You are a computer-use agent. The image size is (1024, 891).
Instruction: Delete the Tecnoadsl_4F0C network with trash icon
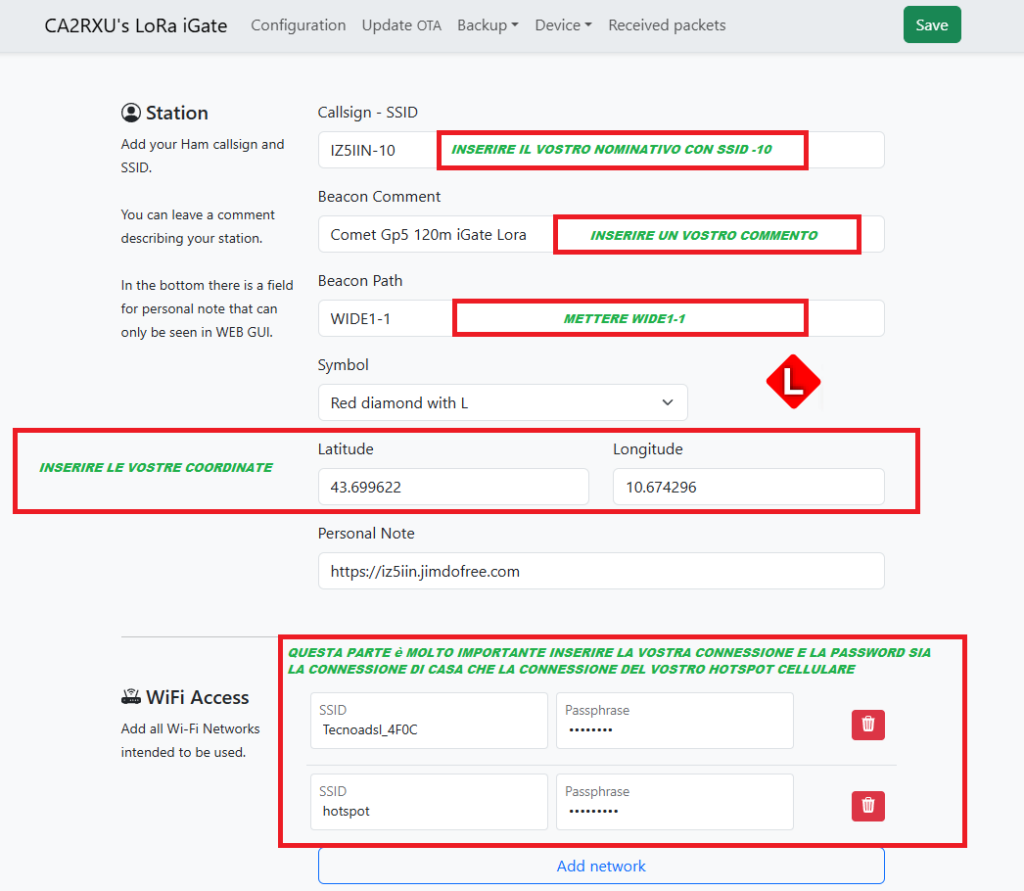(x=868, y=724)
